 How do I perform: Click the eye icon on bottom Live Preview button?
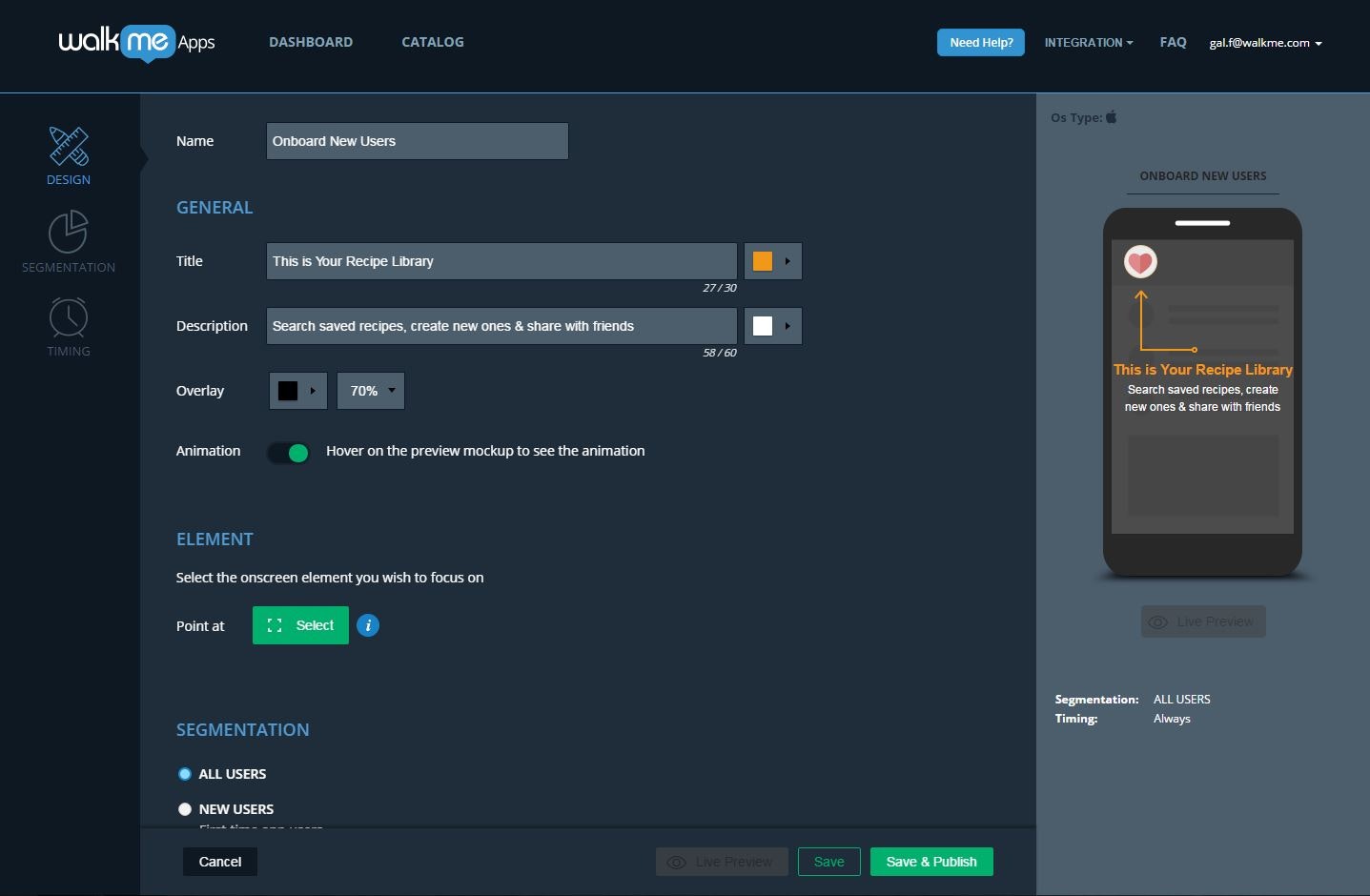[x=678, y=861]
